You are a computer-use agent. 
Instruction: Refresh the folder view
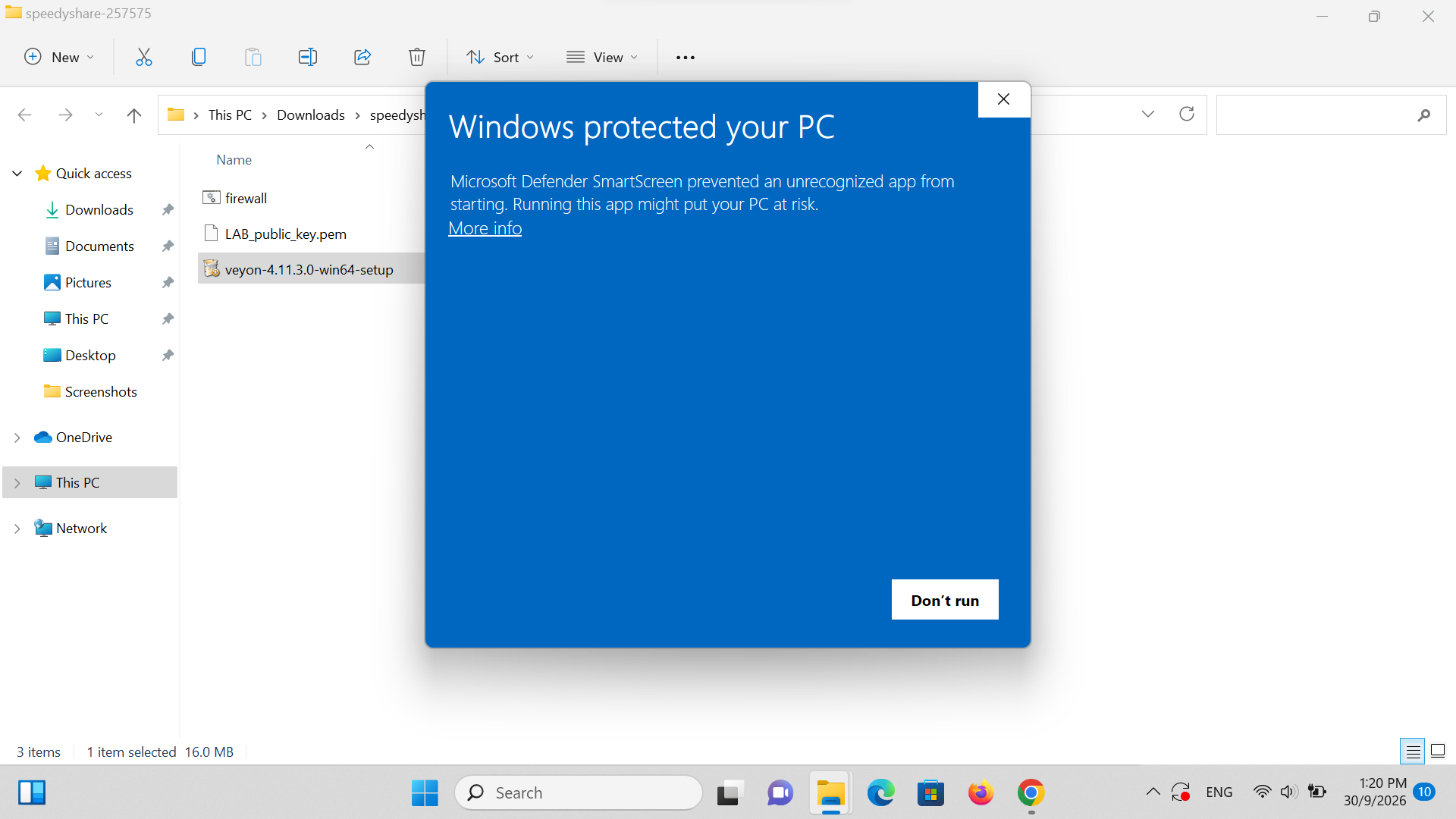pos(1187,114)
